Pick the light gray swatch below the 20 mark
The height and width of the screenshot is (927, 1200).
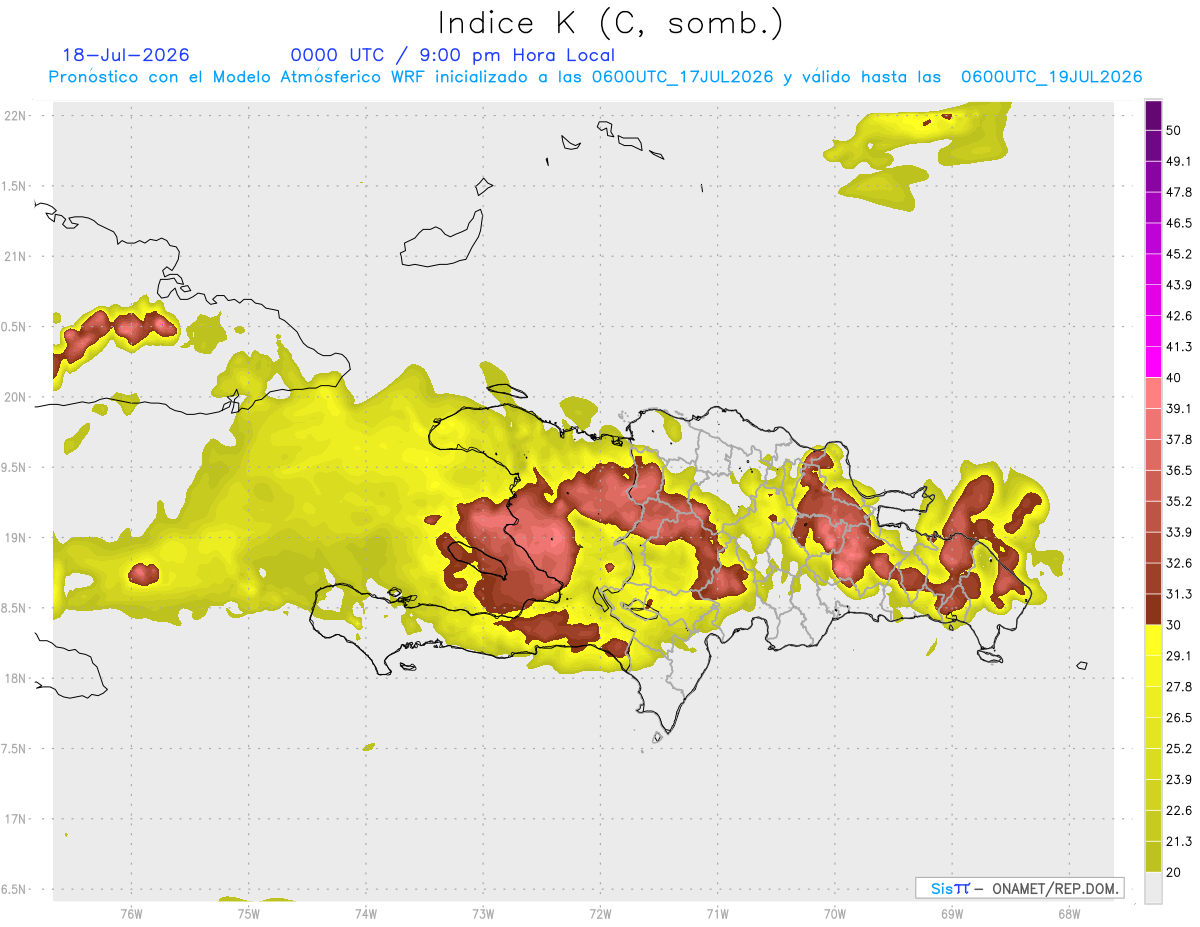pos(1153,888)
